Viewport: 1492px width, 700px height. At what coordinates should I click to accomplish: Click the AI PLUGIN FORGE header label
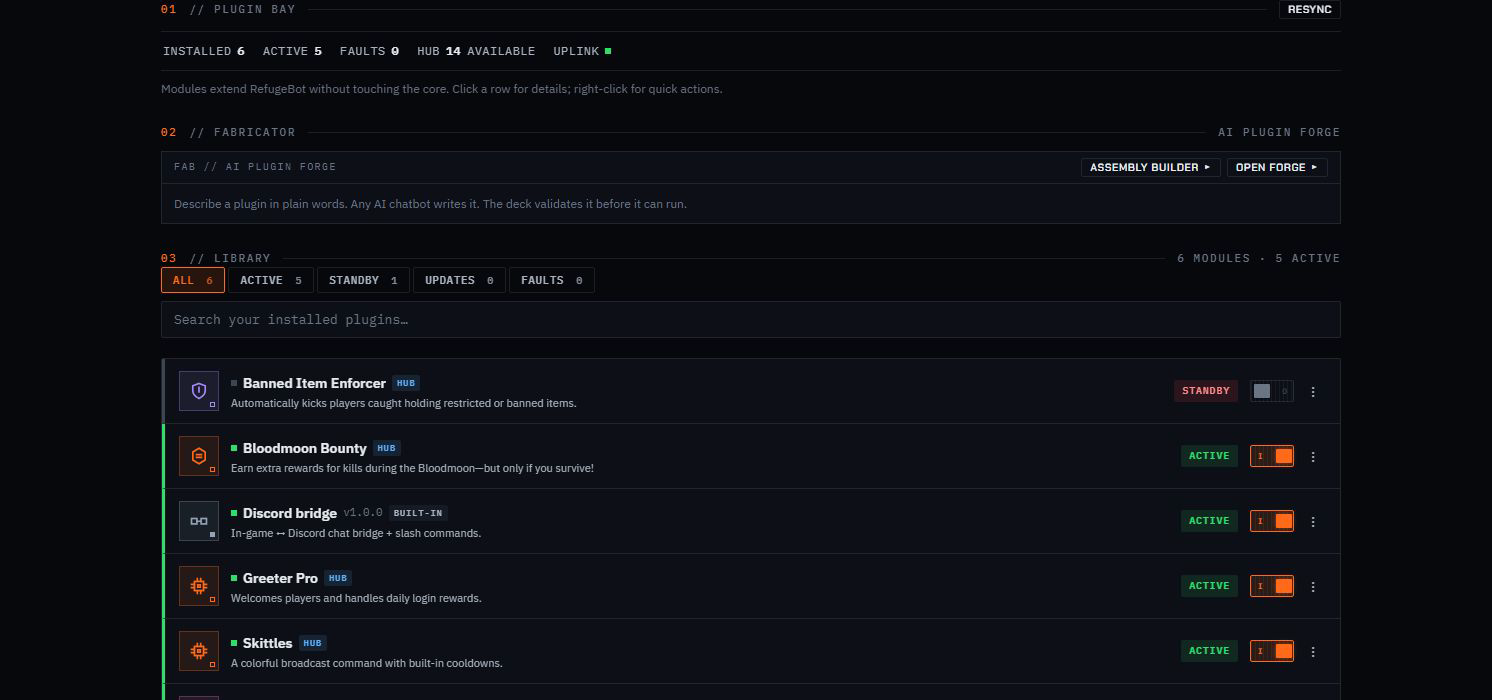1279,132
